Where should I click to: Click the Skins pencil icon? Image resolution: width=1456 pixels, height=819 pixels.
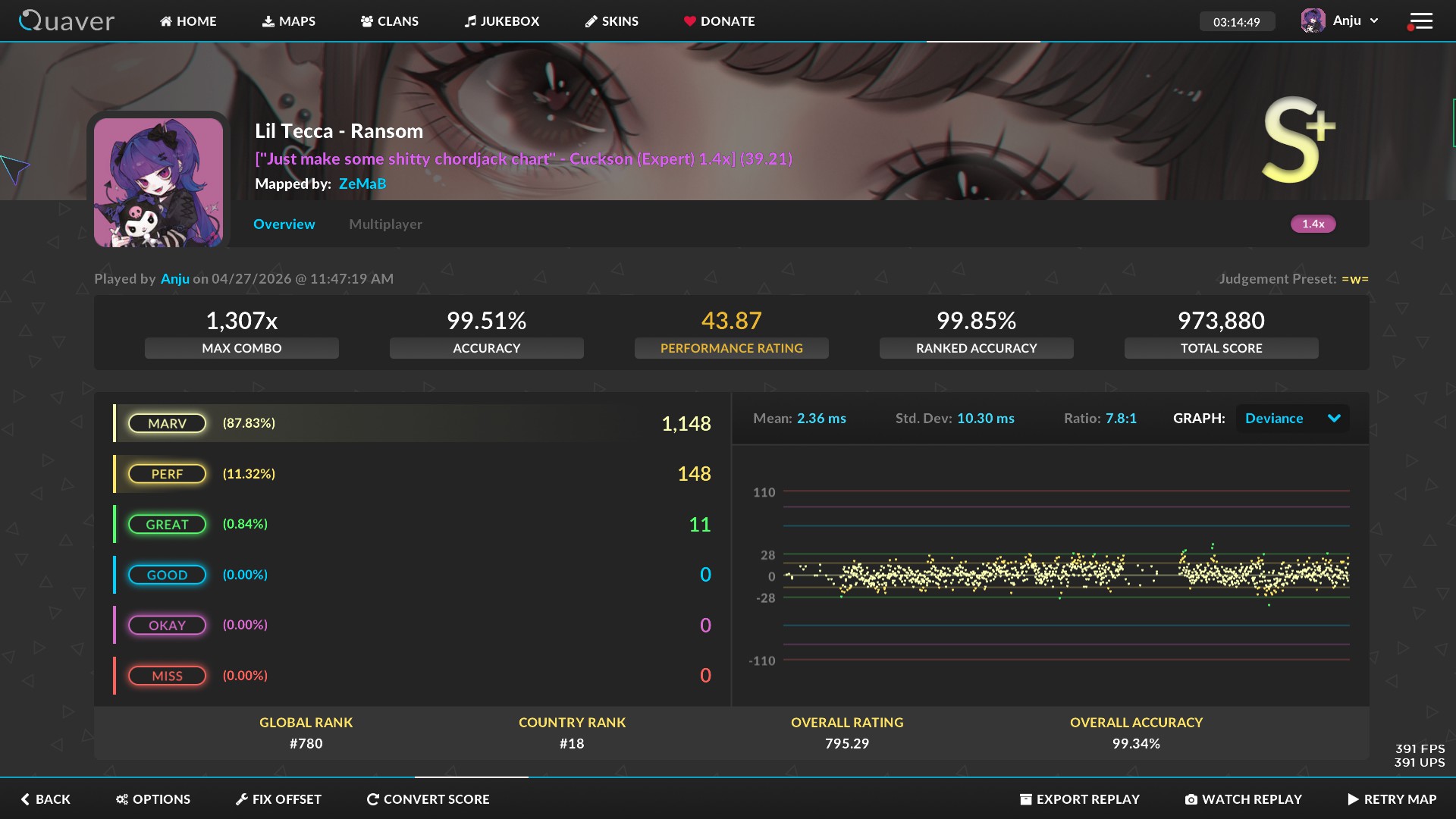click(591, 21)
